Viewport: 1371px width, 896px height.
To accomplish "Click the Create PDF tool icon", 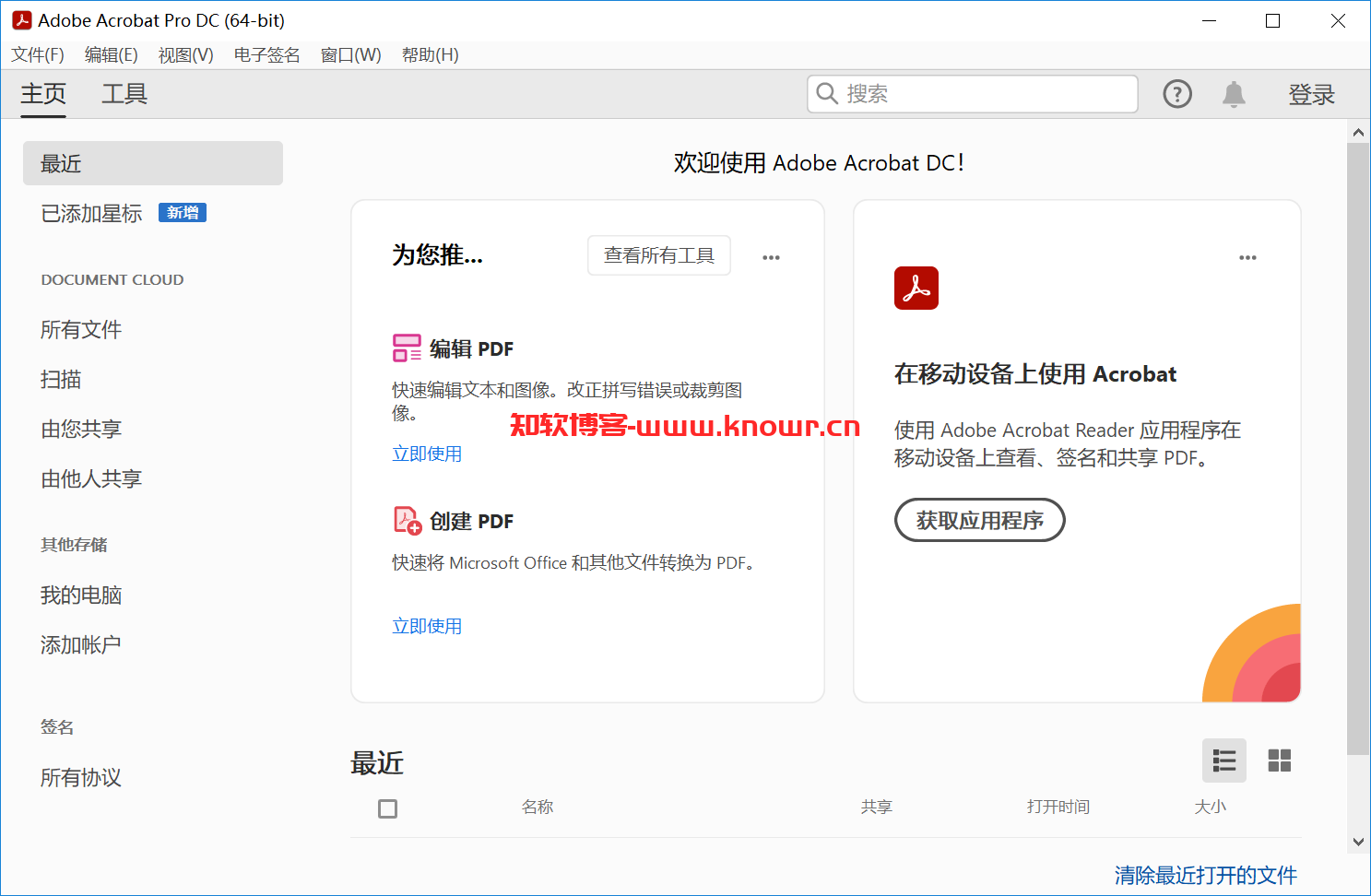I will [408, 521].
